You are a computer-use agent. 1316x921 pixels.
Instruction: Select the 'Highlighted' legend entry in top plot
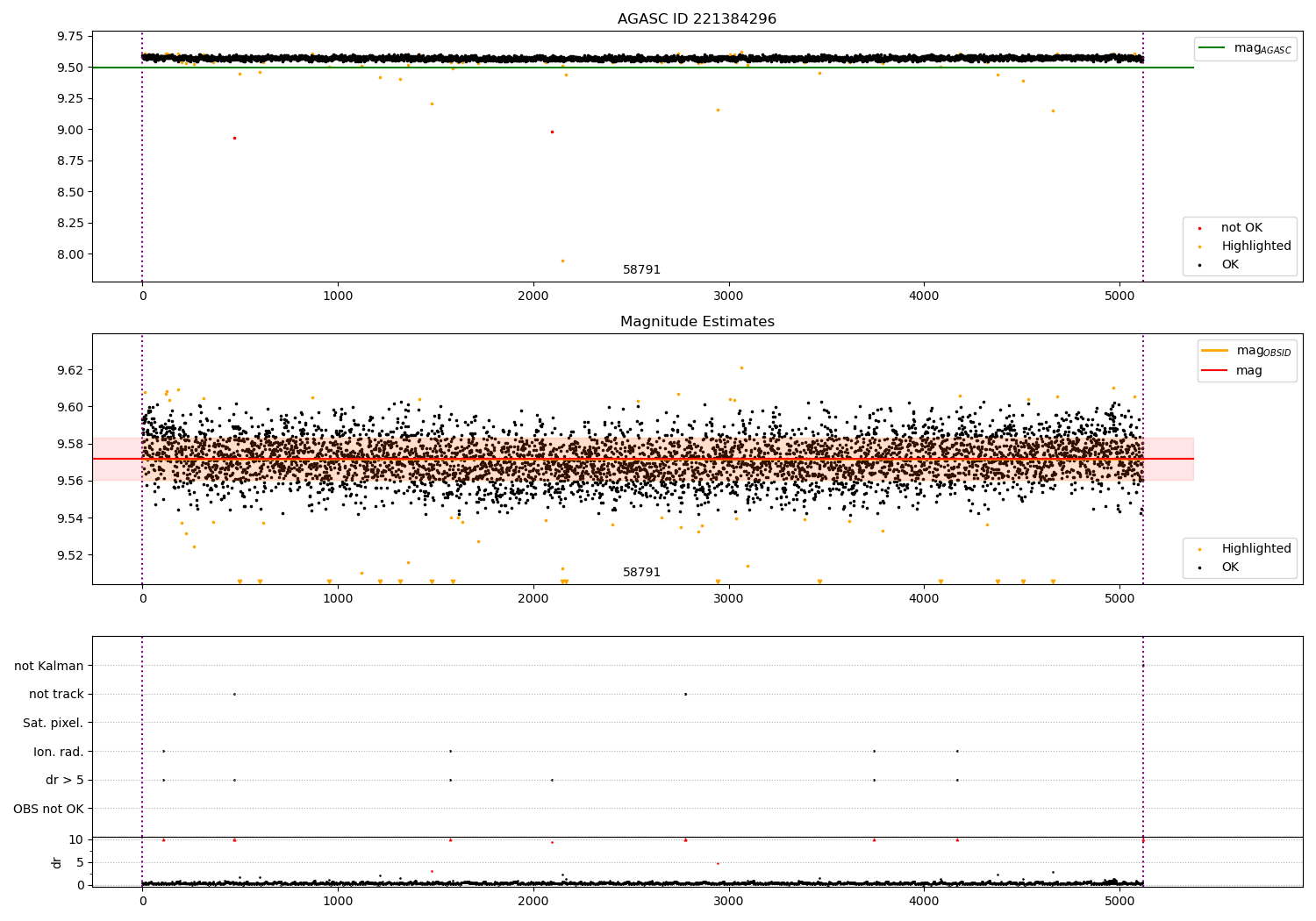(x=1256, y=246)
